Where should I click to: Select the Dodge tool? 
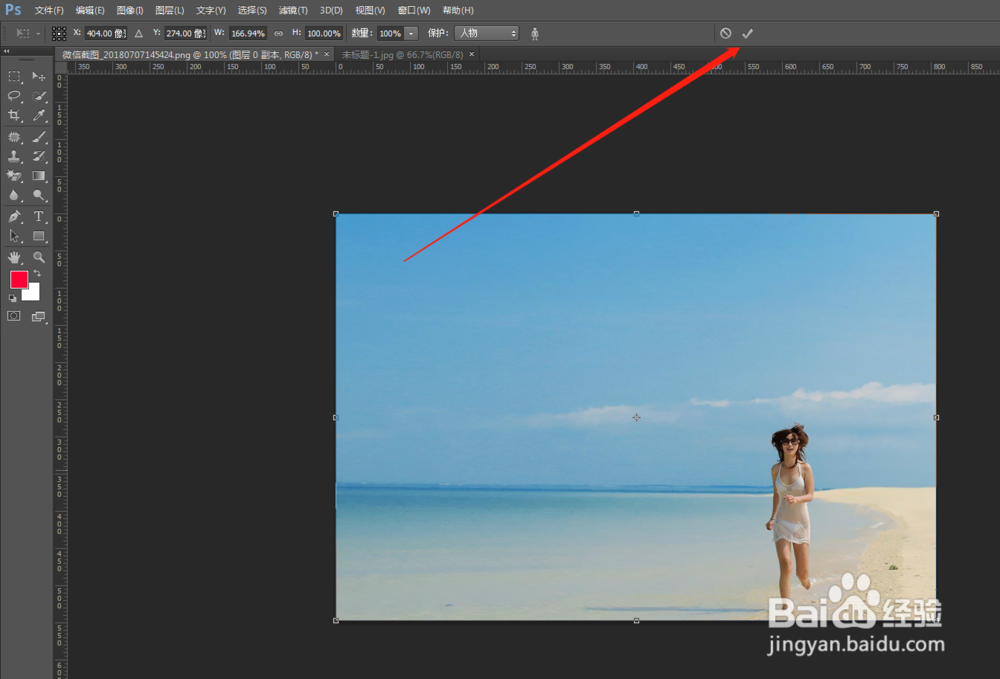click(x=39, y=196)
